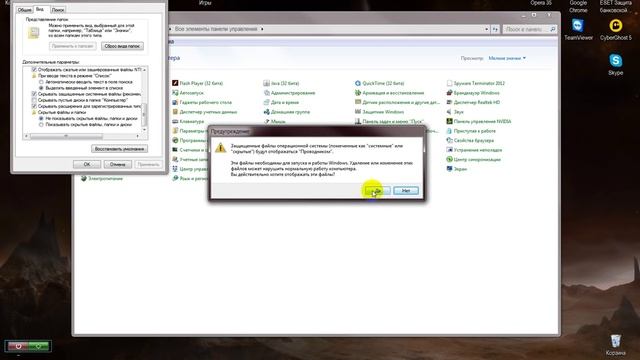This screenshot has height=360, width=640.
Task: Toggle hide protected system files checkbox
Action: (x=34, y=94)
